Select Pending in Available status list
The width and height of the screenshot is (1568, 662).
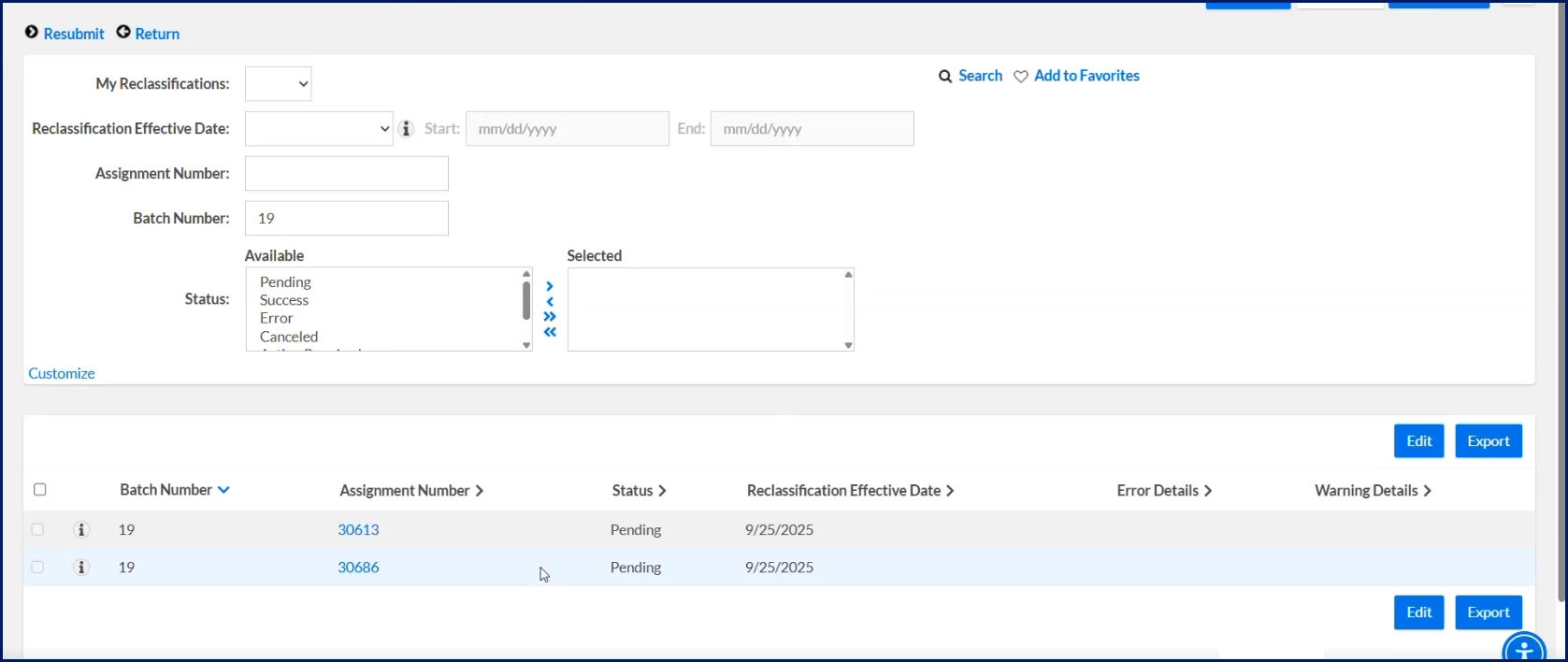[285, 282]
